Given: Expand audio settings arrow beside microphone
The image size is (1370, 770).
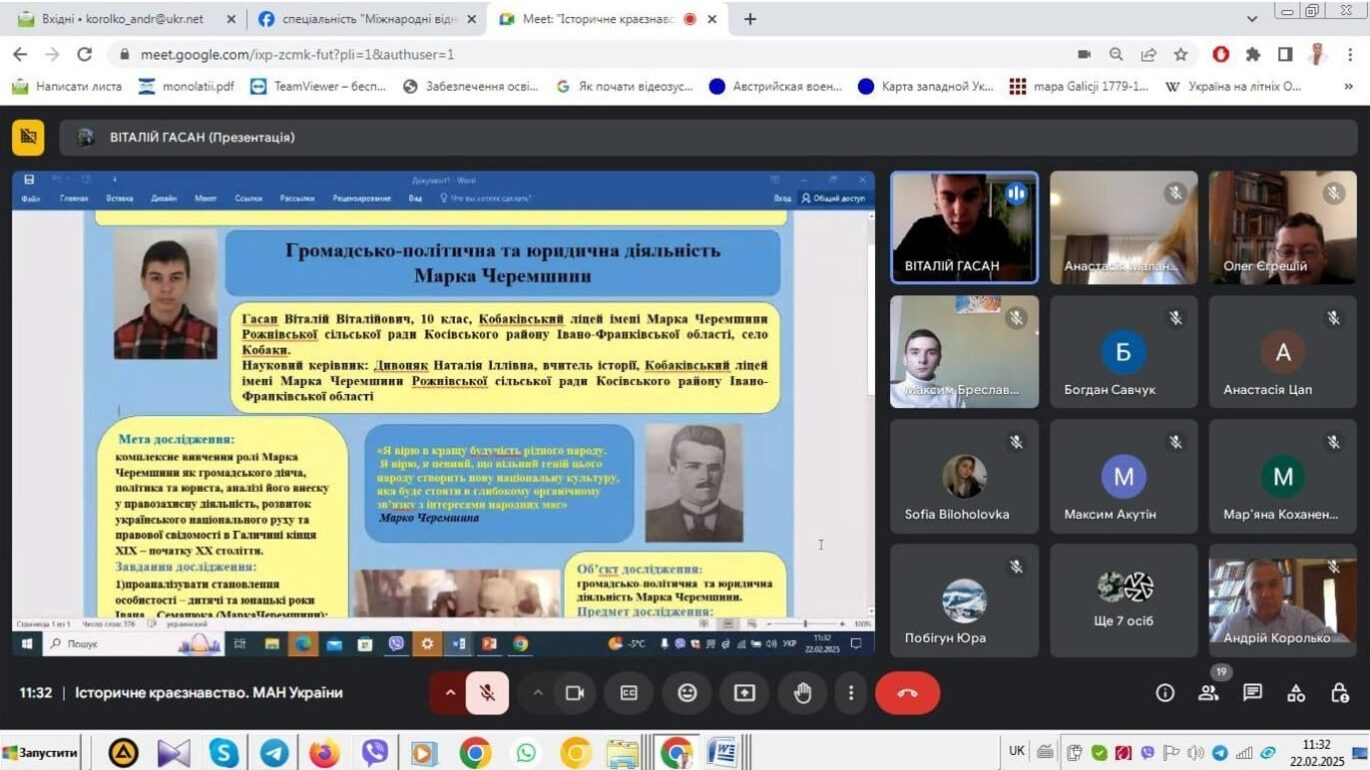Looking at the screenshot, I should (x=450, y=693).
